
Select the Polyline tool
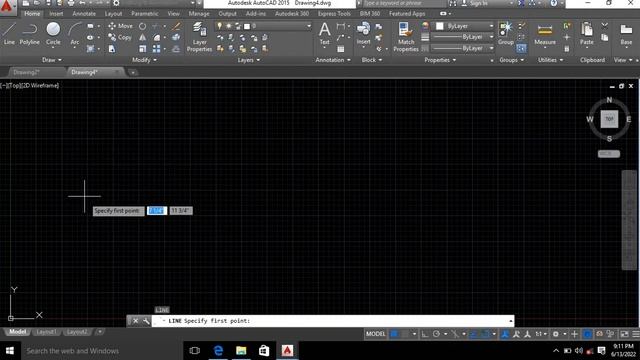pos(29,33)
